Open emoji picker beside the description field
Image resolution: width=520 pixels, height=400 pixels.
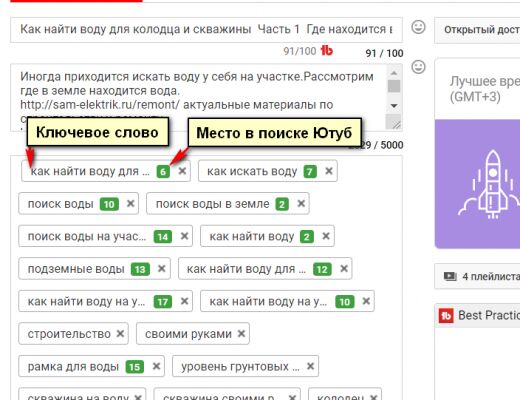click(418, 67)
